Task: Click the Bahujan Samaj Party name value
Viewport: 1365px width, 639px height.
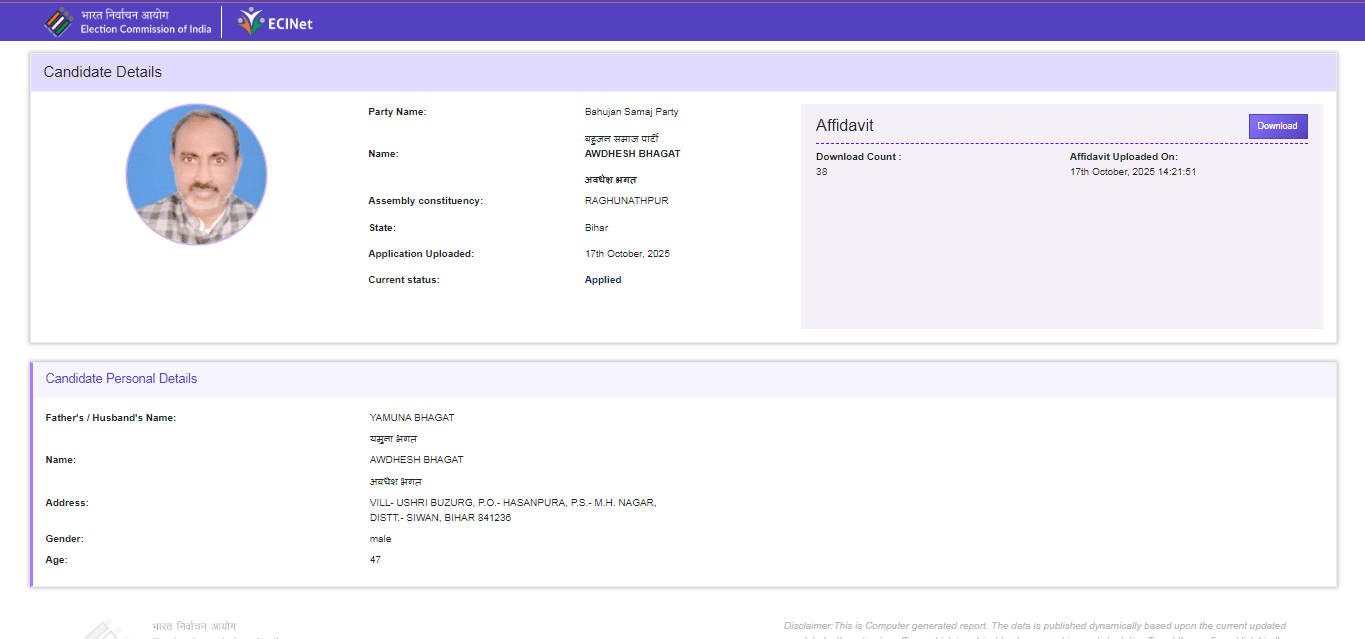Action: (631, 112)
